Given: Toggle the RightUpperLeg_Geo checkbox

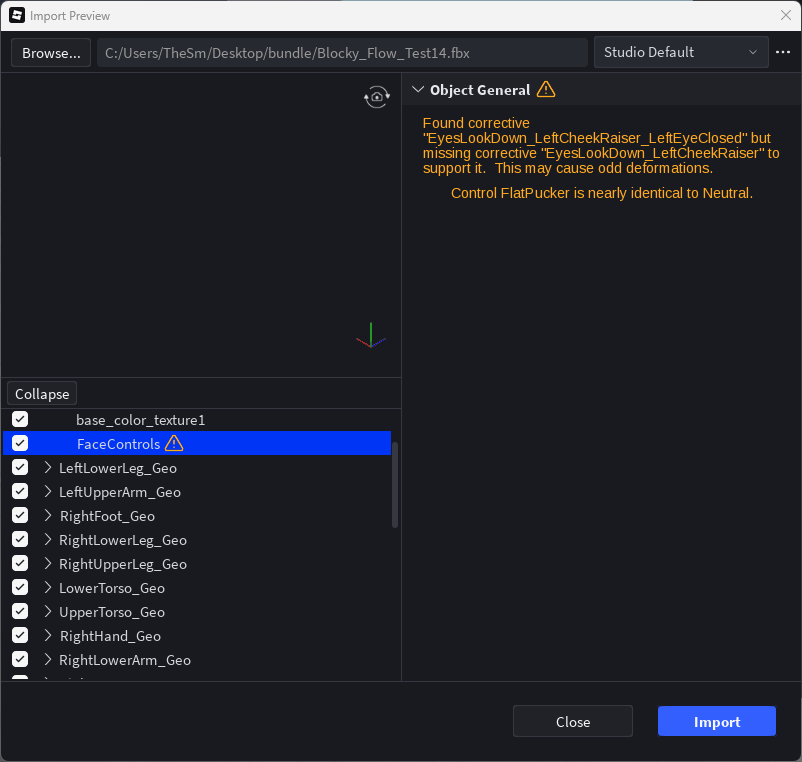Looking at the screenshot, I should [20, 564].
